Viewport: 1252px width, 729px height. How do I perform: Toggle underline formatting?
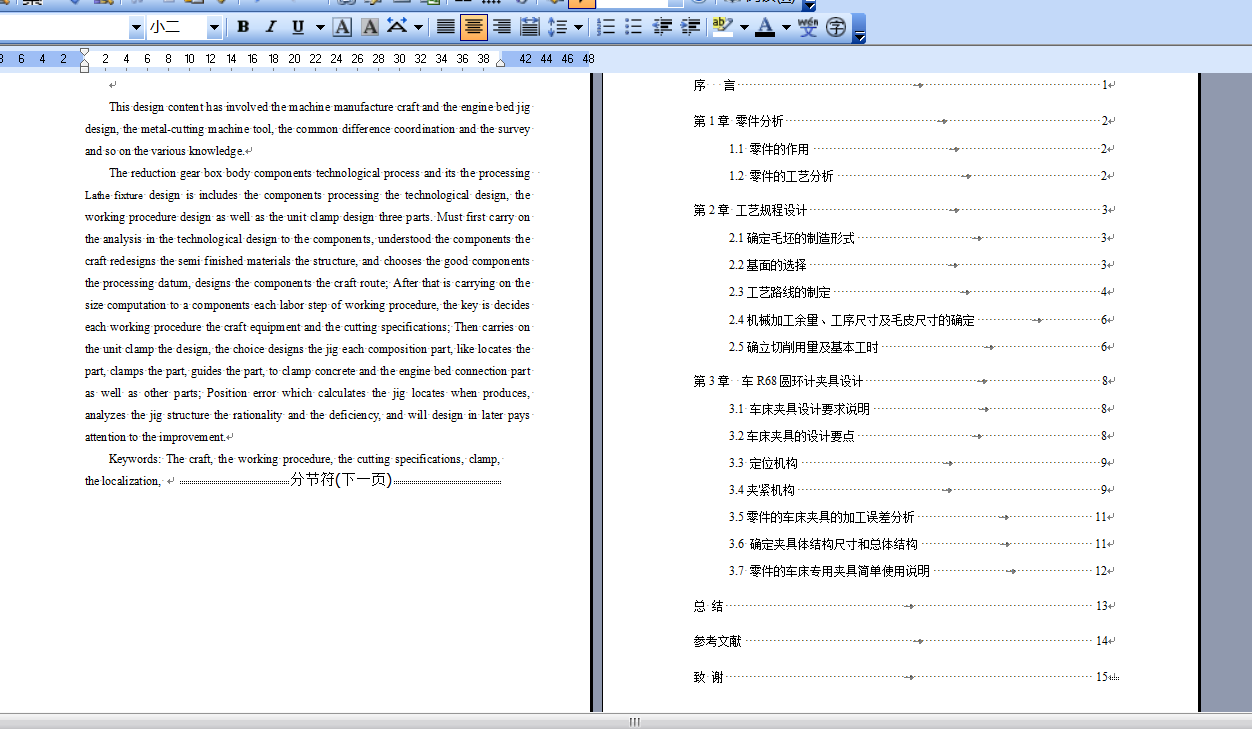pyautogui.click(x=298, y=27)
